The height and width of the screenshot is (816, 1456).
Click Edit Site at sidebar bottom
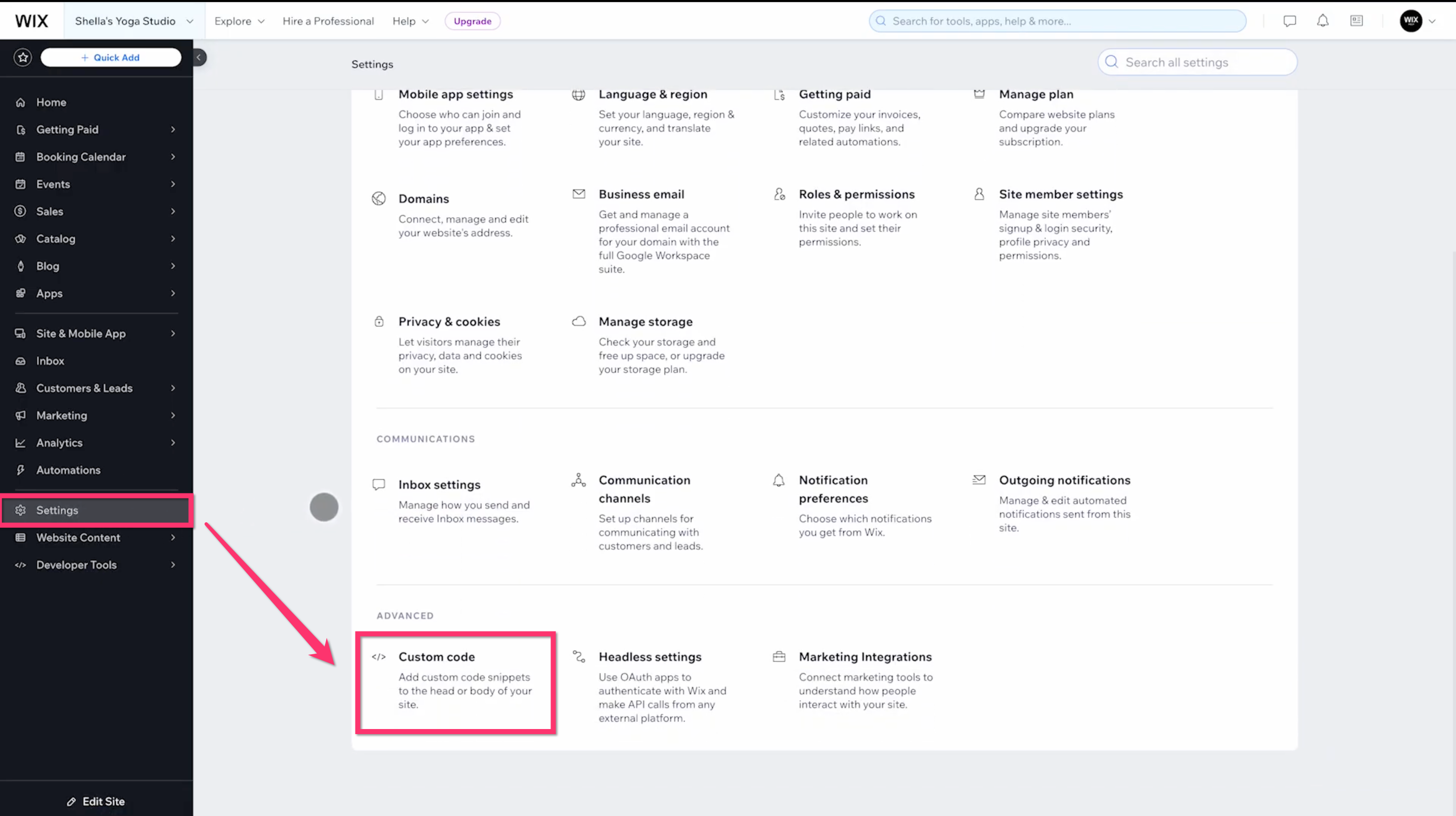pyautogui.click(x=96, y=801)
